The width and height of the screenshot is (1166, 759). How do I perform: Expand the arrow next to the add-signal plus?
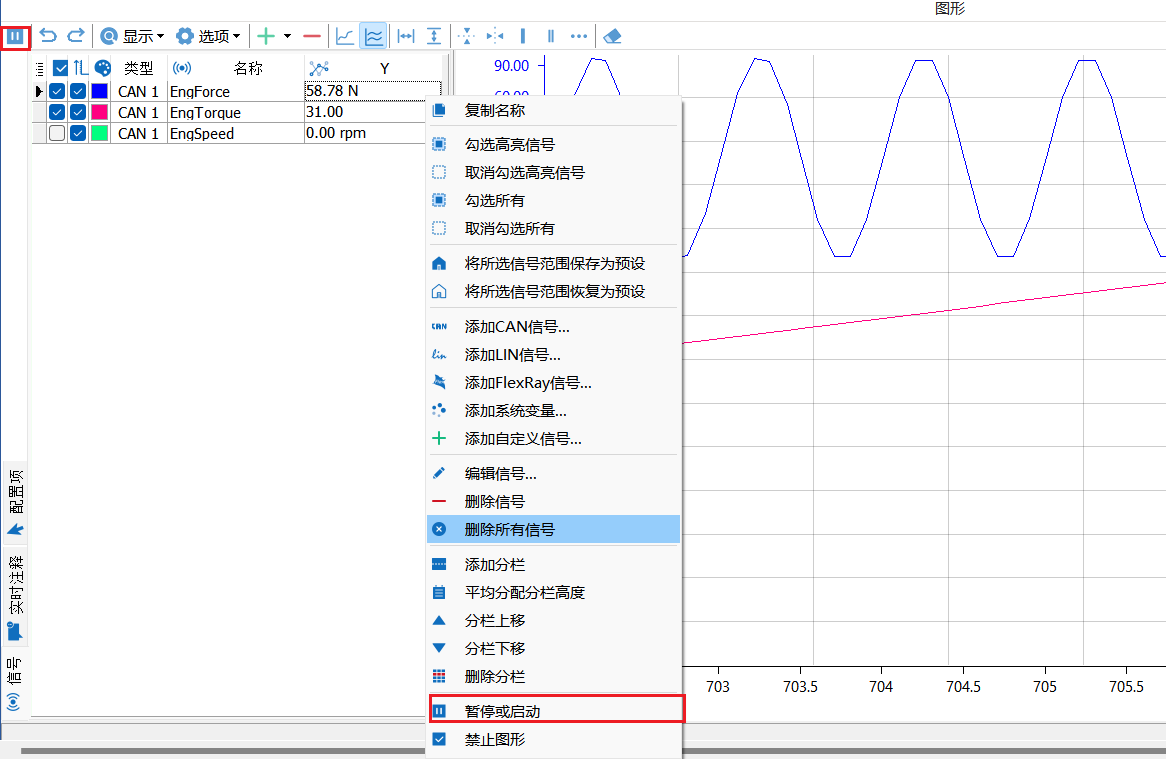[x=287, y=36]
